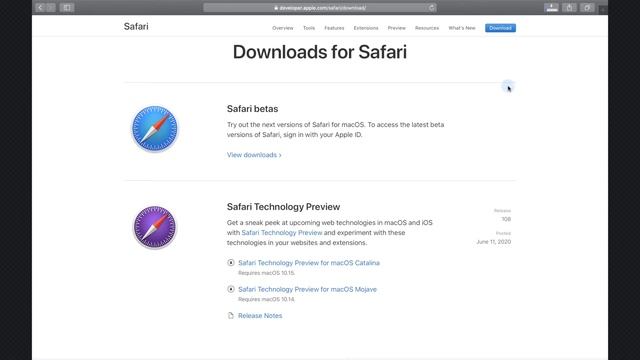The height and width of the screenshot is (360, 640).
Task: Click the blue Download button
Action: [x=500, y=28]
